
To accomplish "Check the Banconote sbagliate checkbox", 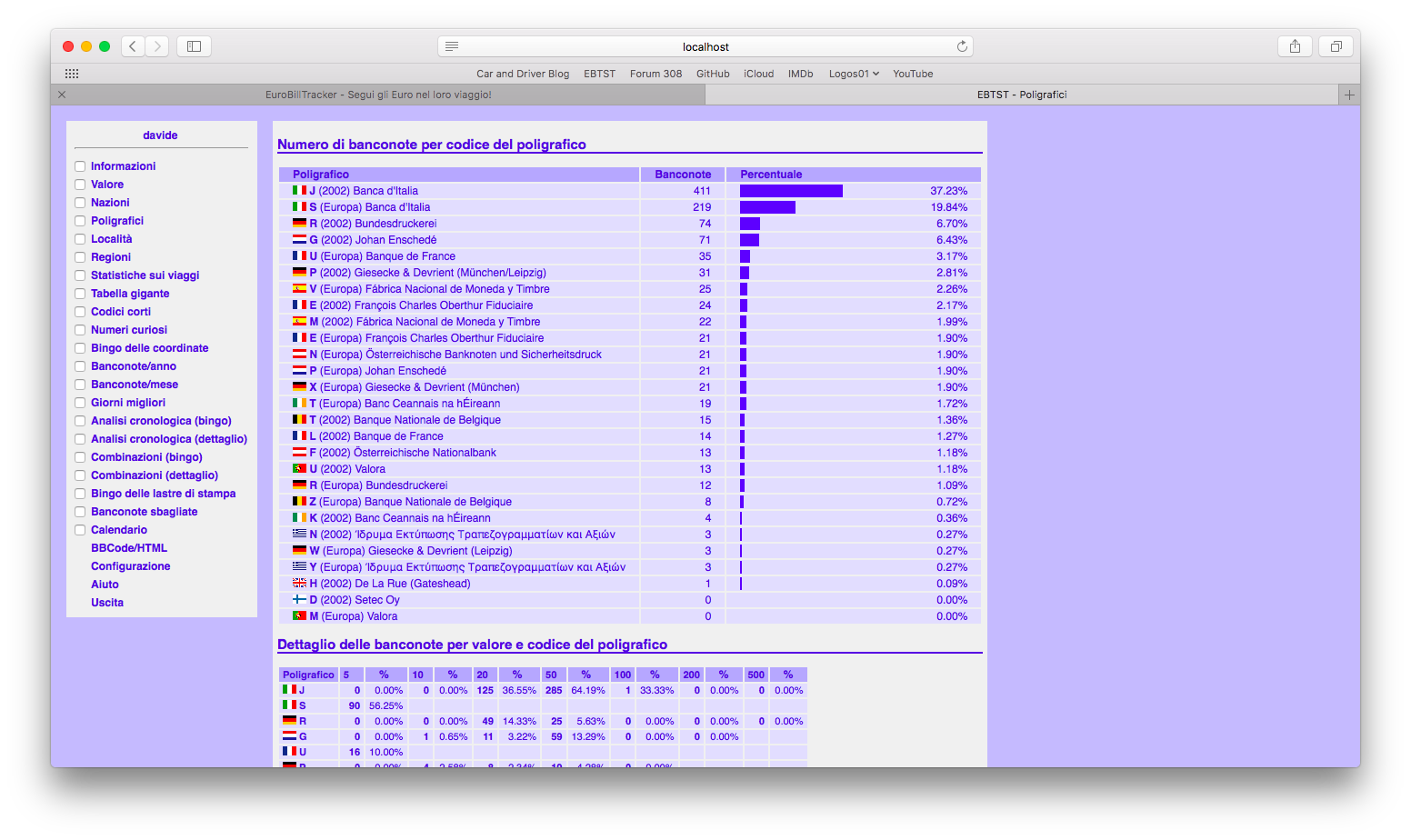I will pos(80,512).
